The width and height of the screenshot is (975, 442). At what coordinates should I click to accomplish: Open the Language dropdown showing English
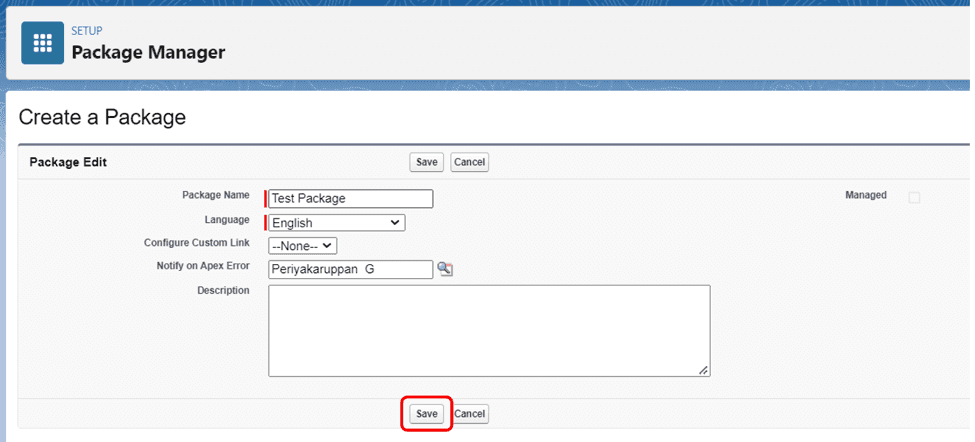pyautogui.click(x=336, y=223)
